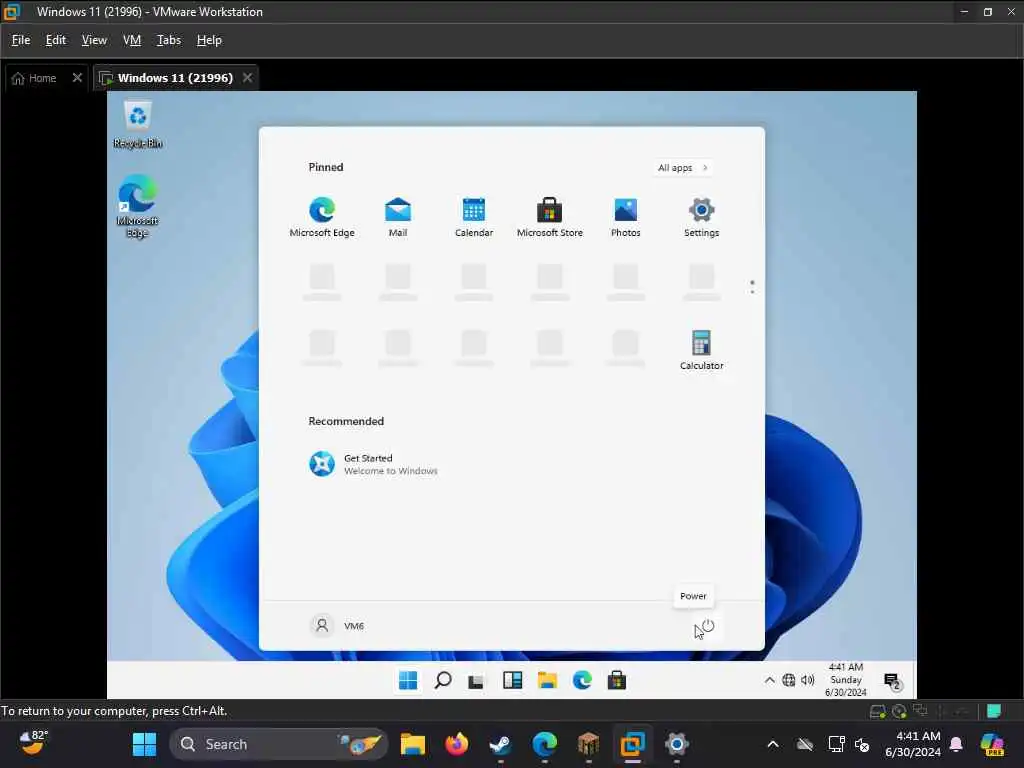Open Settings gear on host taskbar
The height and width of the screenshot is (768, 1024).
(677, 744)
